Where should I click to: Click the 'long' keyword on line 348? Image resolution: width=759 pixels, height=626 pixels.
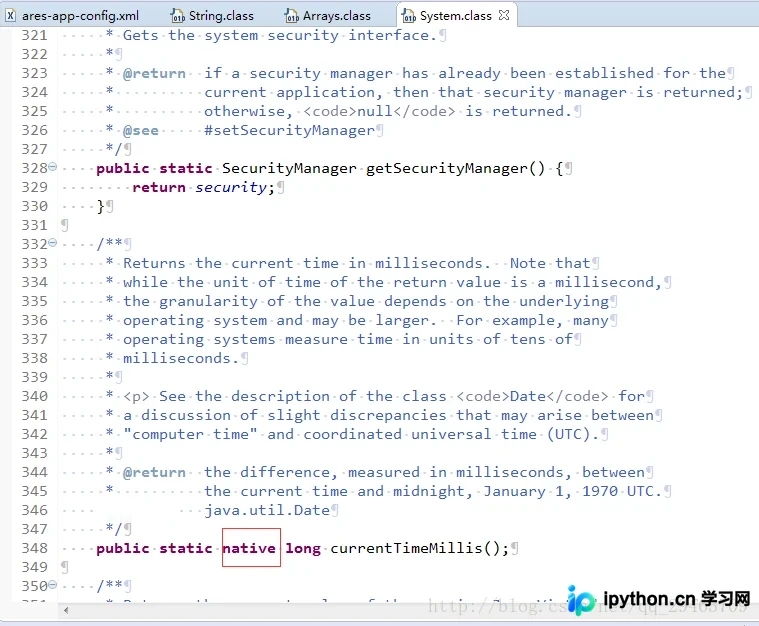[303, 549]
